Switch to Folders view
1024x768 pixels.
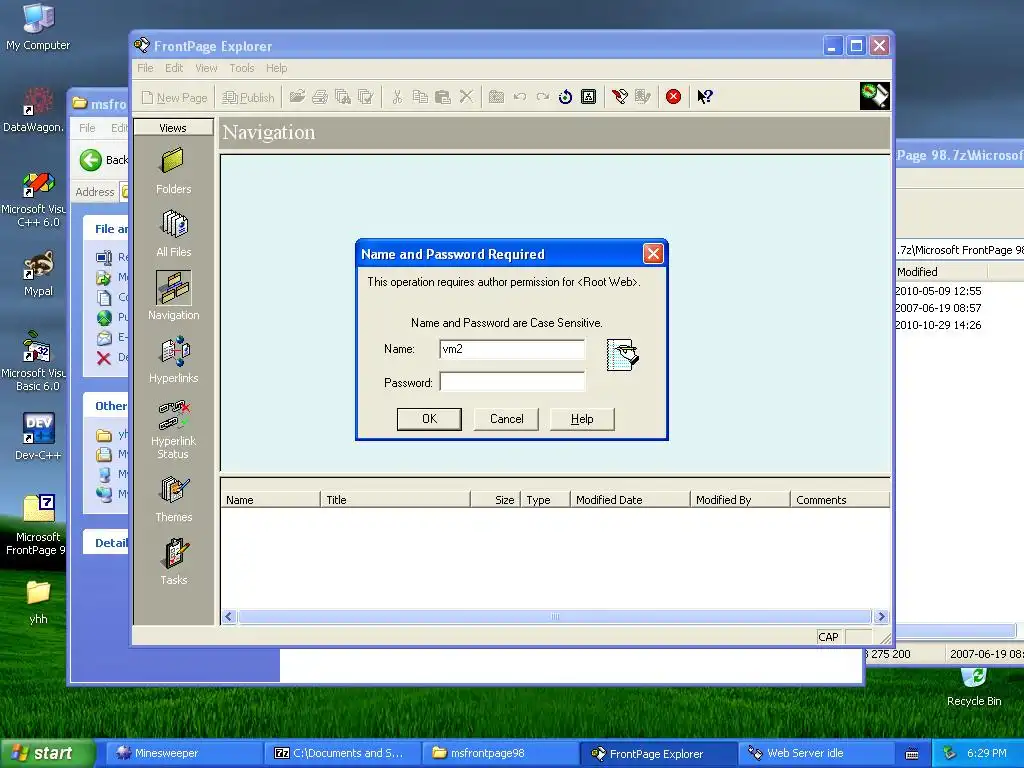(x=173, y=171)
